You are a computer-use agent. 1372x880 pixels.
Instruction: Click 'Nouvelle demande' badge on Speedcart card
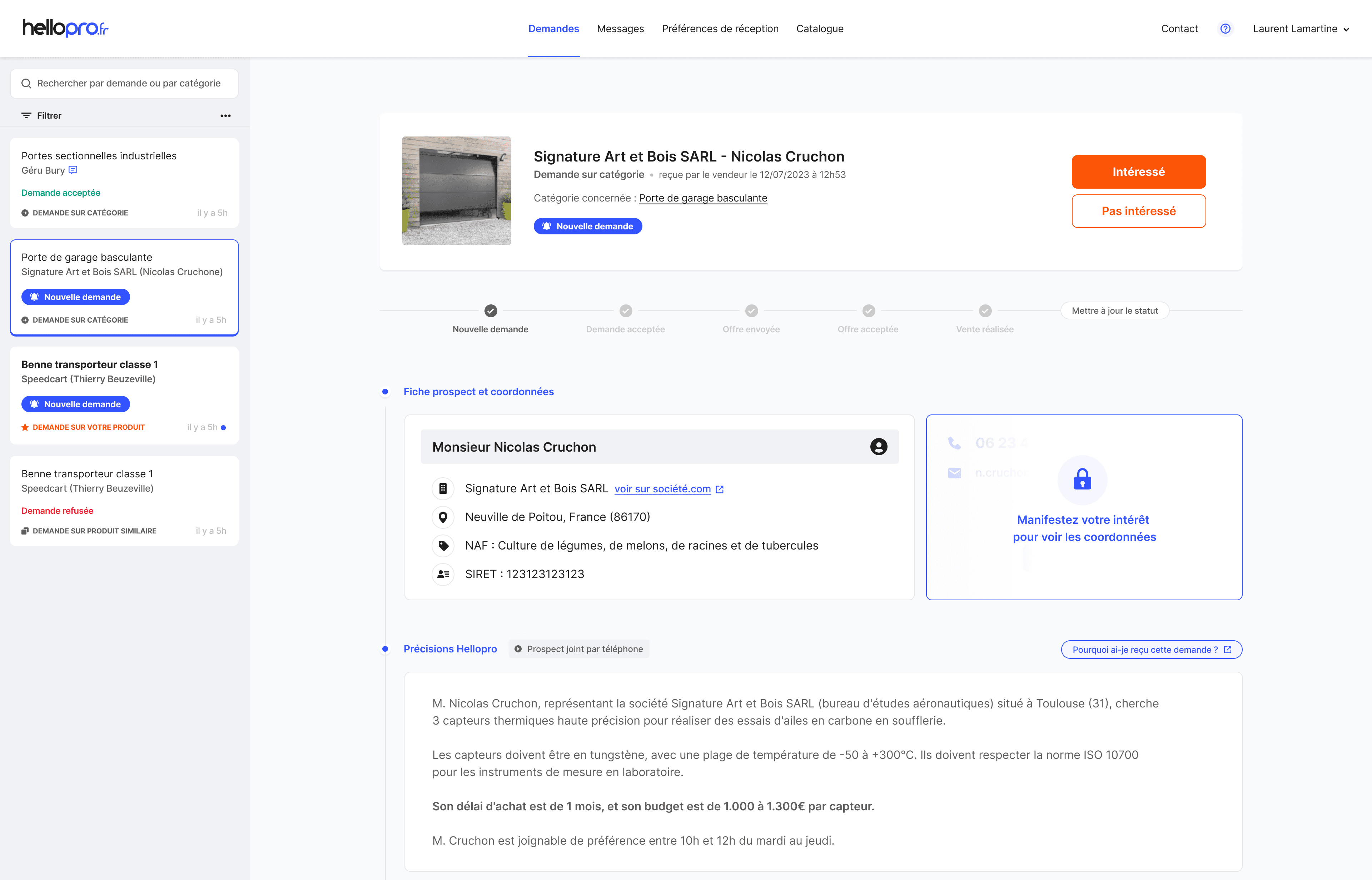click(75, 404)
